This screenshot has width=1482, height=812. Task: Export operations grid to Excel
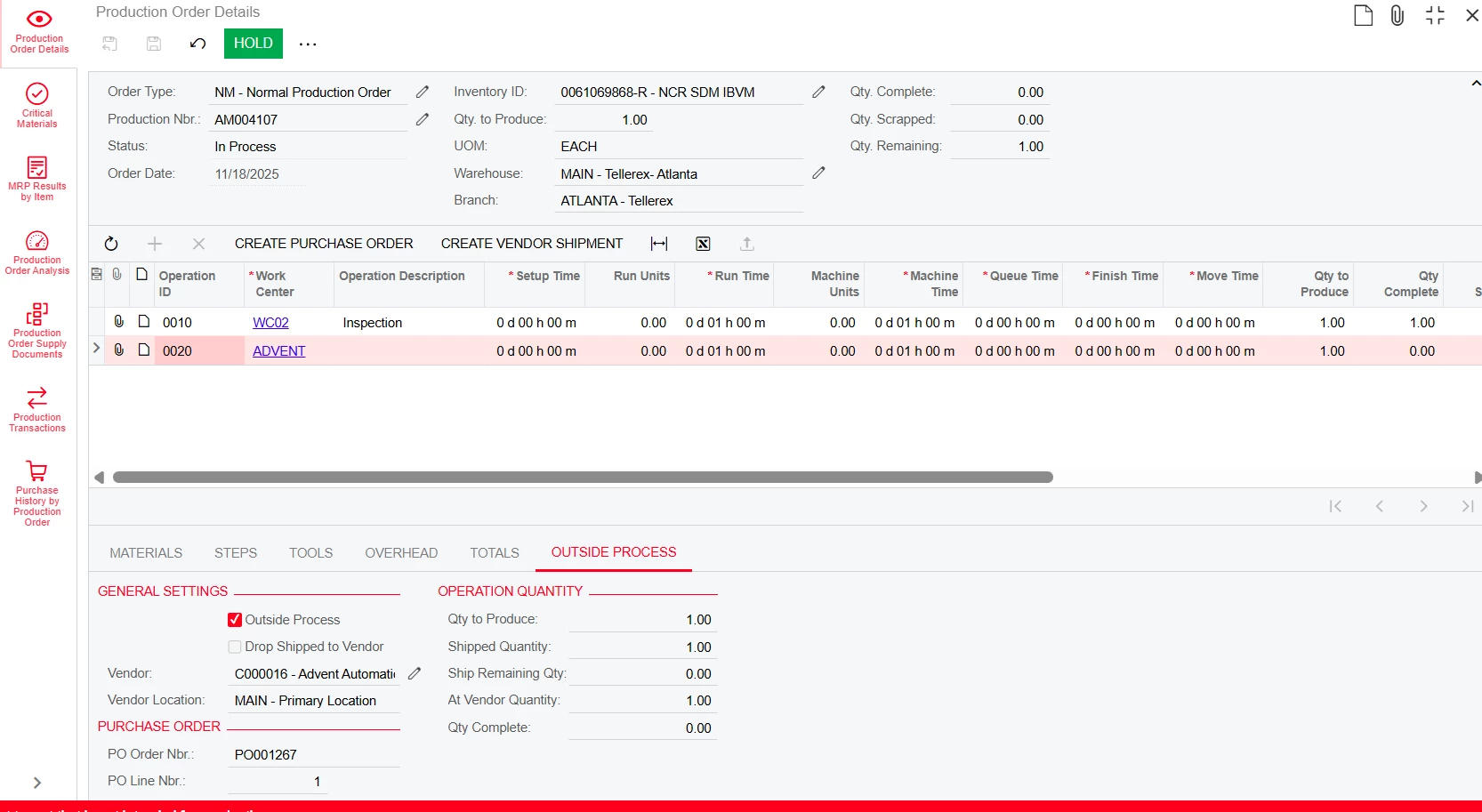point(703,244)
